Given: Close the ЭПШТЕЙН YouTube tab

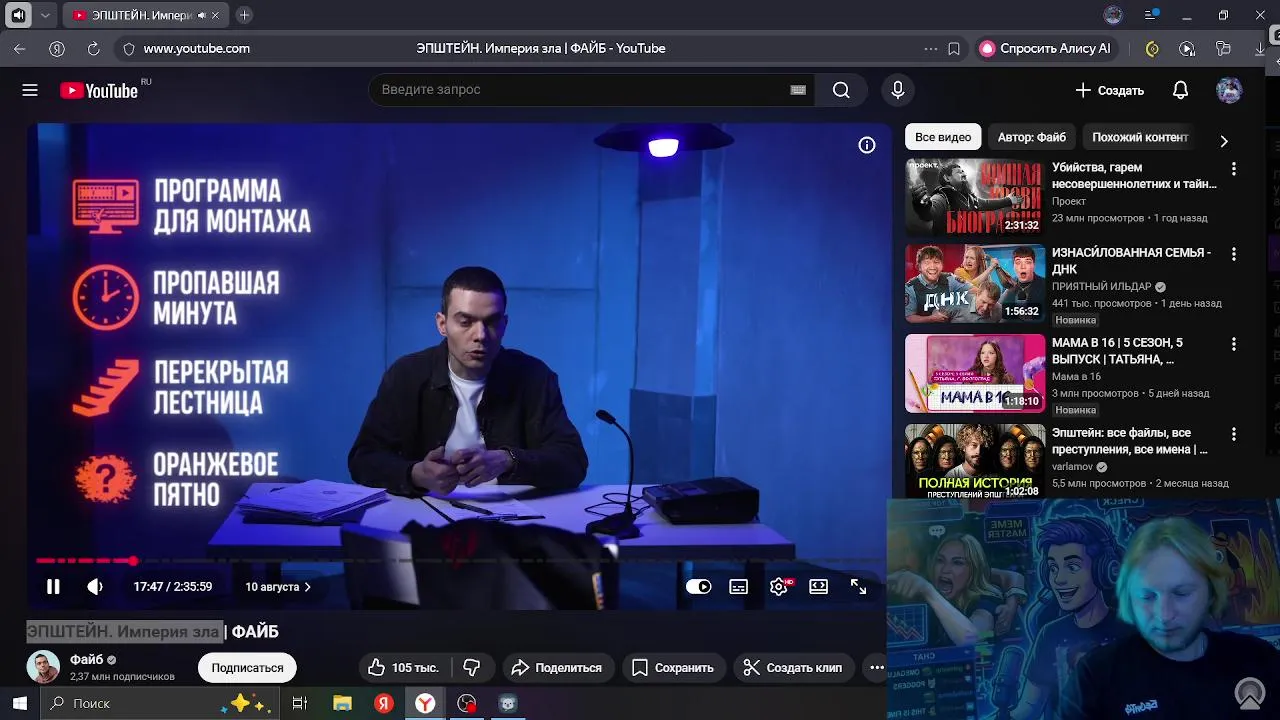Looking at the screenshot, I should 215,15.
